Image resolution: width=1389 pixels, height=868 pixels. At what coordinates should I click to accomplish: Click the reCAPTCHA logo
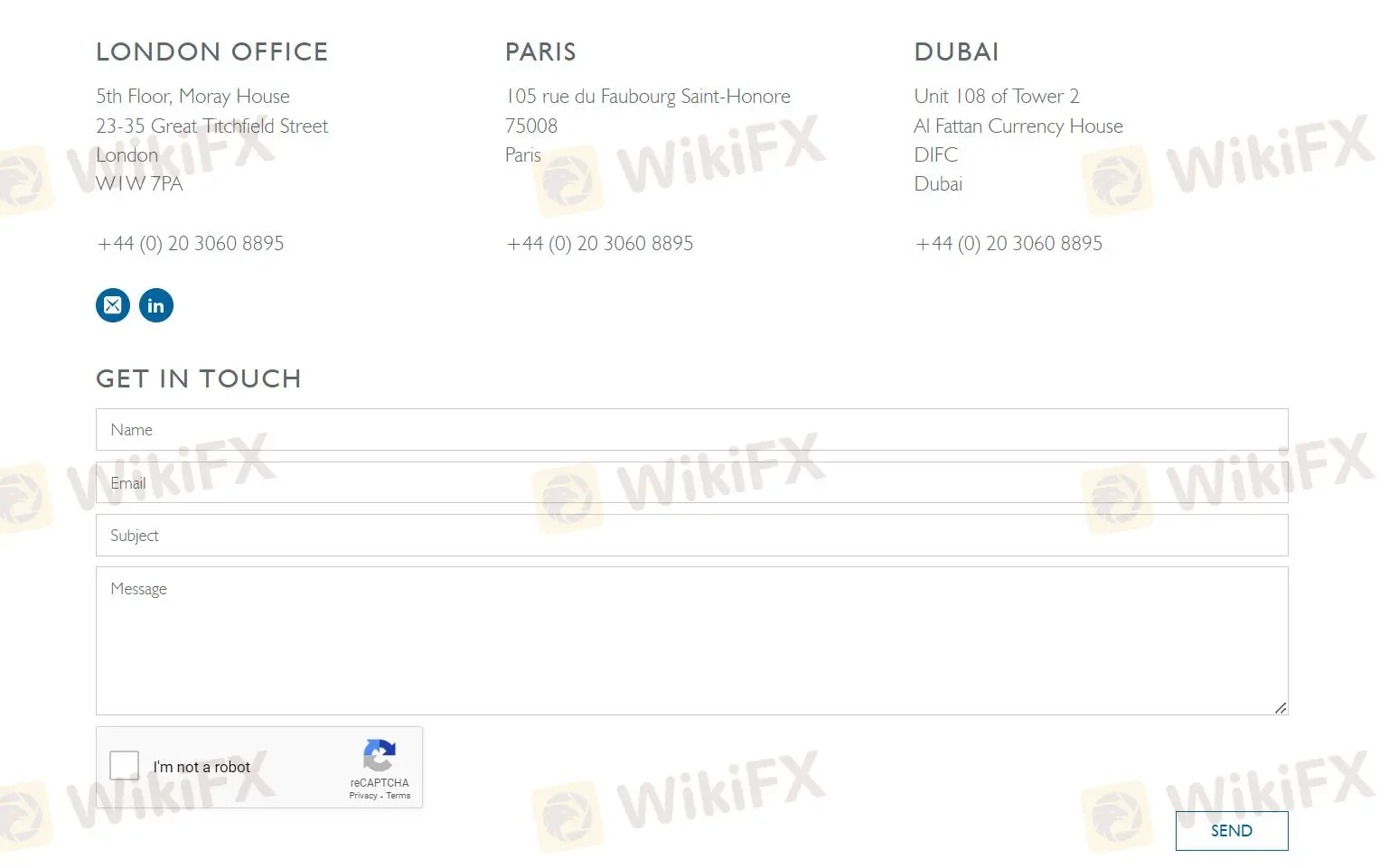point(380,755)
